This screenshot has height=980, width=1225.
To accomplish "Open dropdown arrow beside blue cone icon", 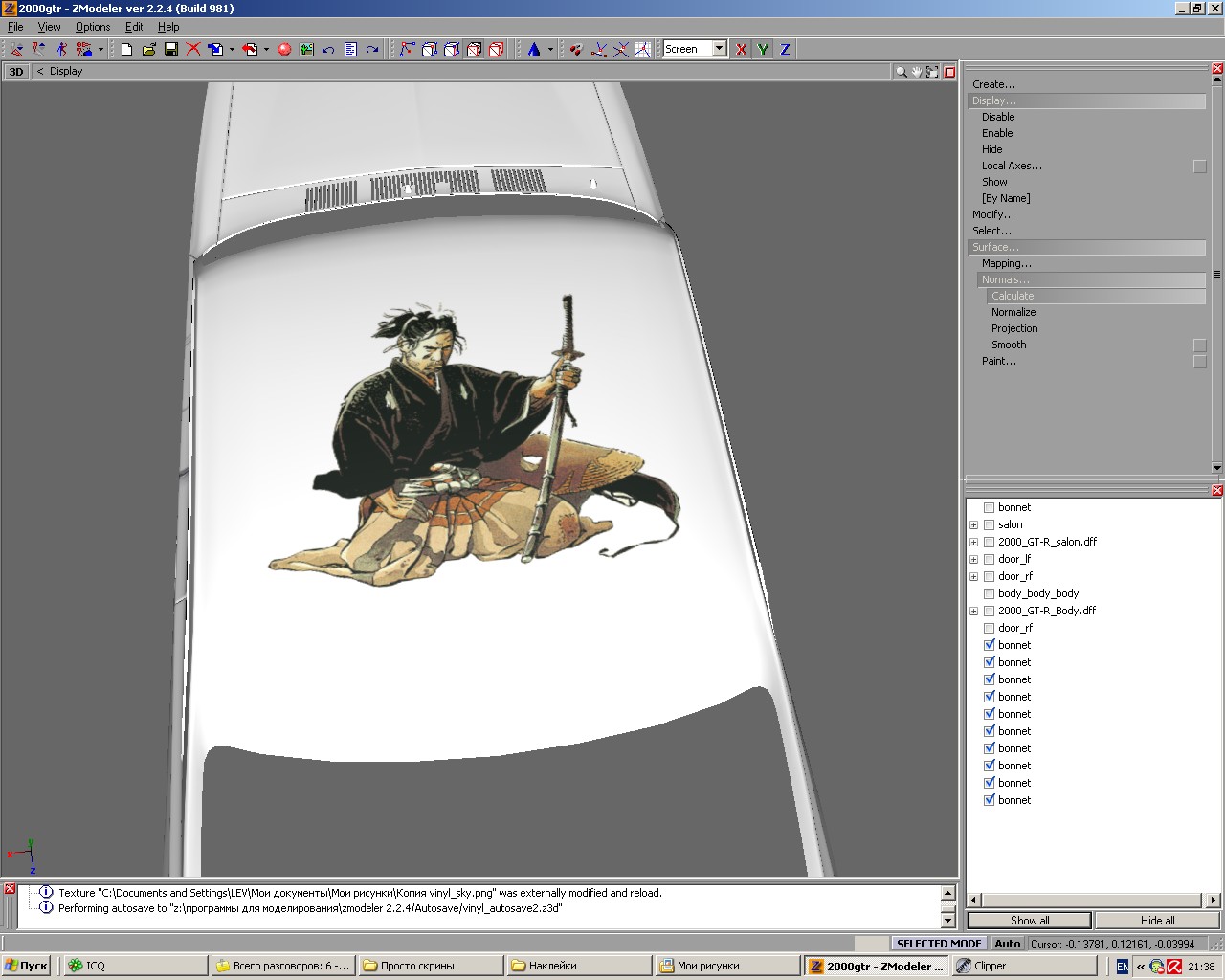I will [x=550, y=49].
